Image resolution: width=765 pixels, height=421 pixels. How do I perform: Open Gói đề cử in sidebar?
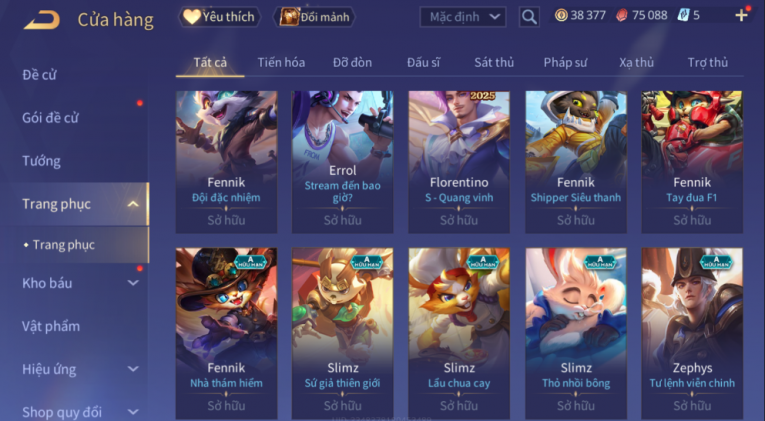[x=50, y=118]
